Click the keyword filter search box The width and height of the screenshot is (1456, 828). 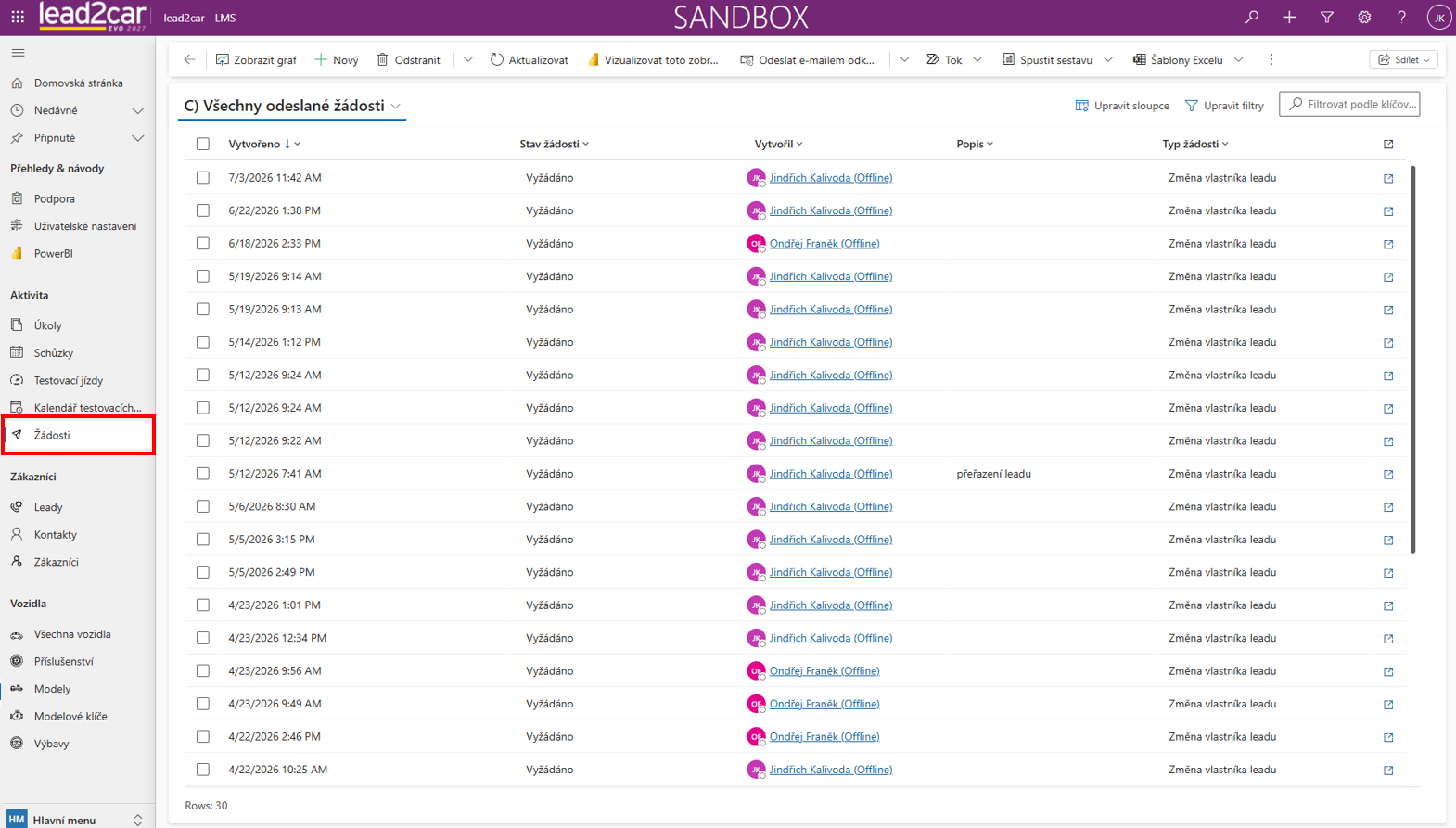pos(1349,104)
